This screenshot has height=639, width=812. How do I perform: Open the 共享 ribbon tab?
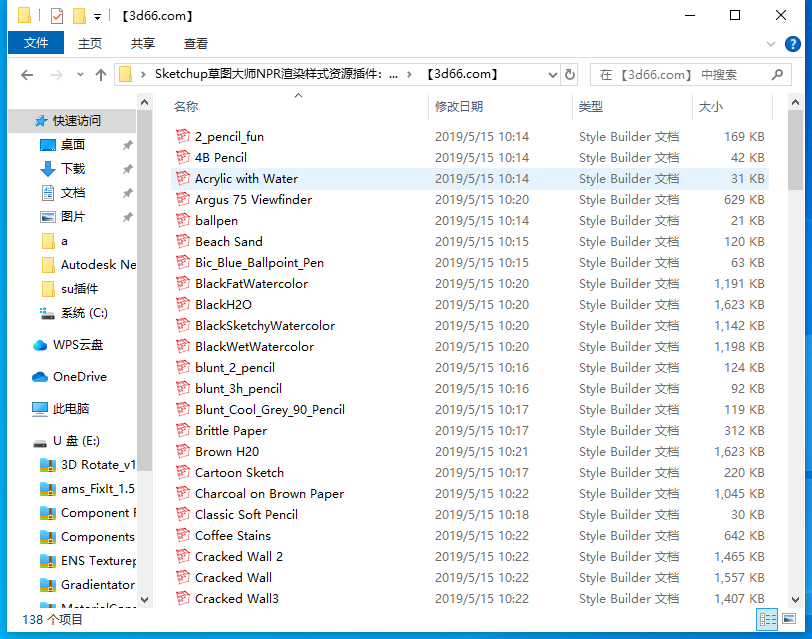(x=143, y=43)
